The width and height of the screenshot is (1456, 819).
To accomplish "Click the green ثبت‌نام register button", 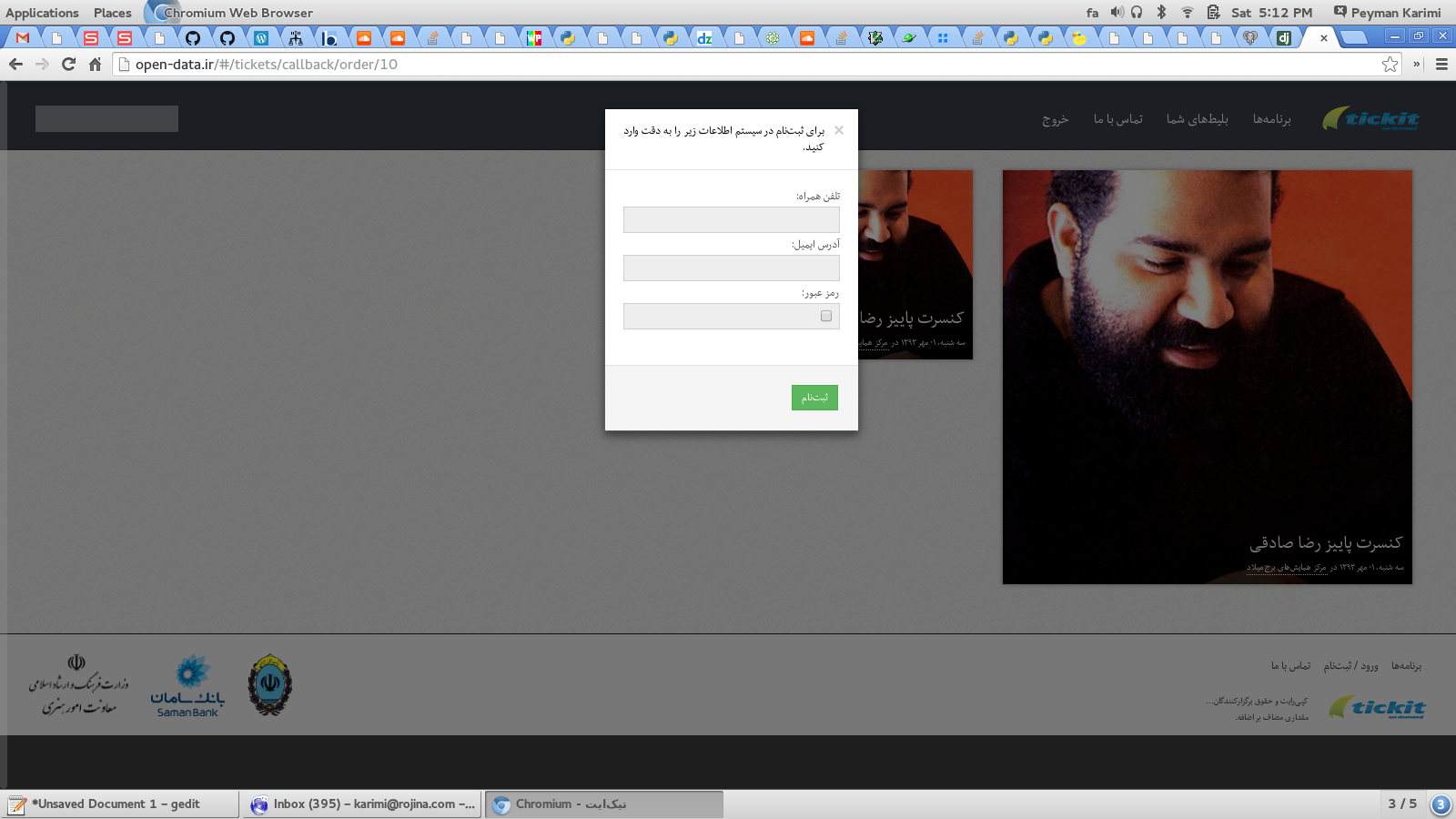I will pos(814,398).
